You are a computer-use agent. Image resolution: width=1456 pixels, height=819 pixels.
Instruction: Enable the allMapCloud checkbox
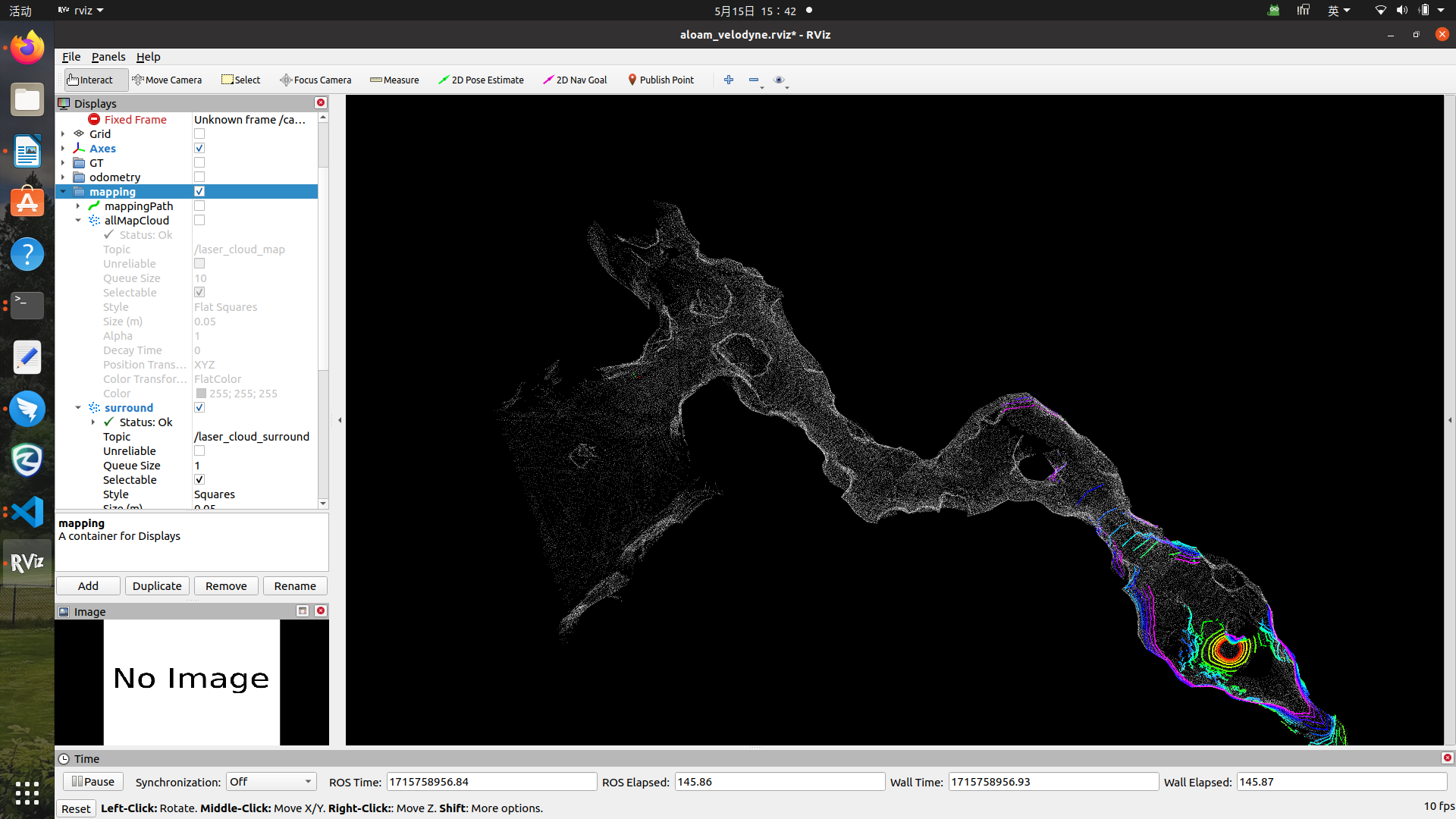point(199,221)
